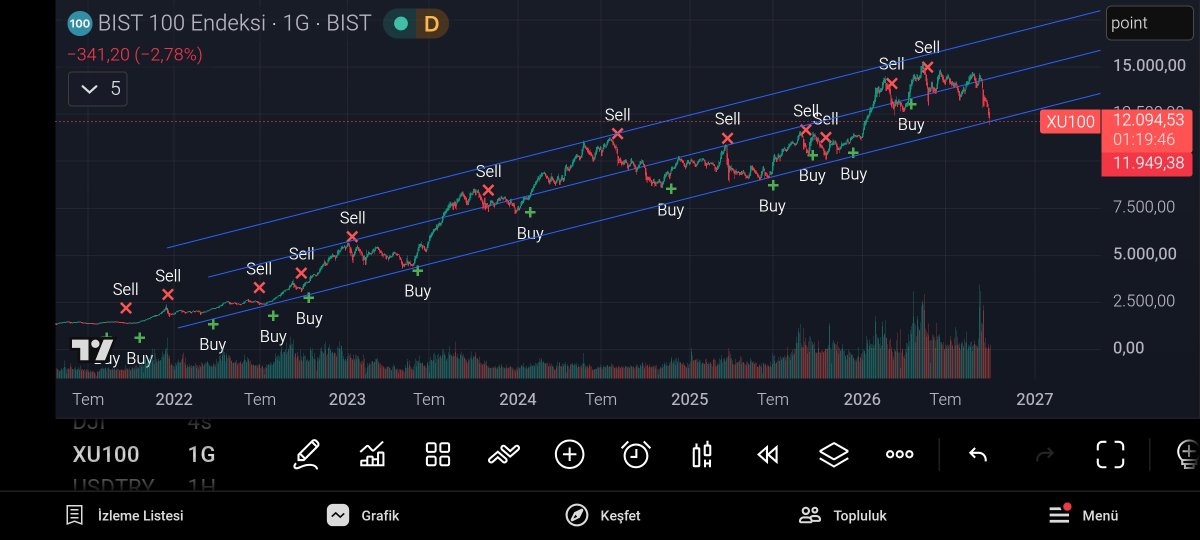Open the İzleme Listesi tab
Viewport: 1200px width, 540px height.
point(124,516)
